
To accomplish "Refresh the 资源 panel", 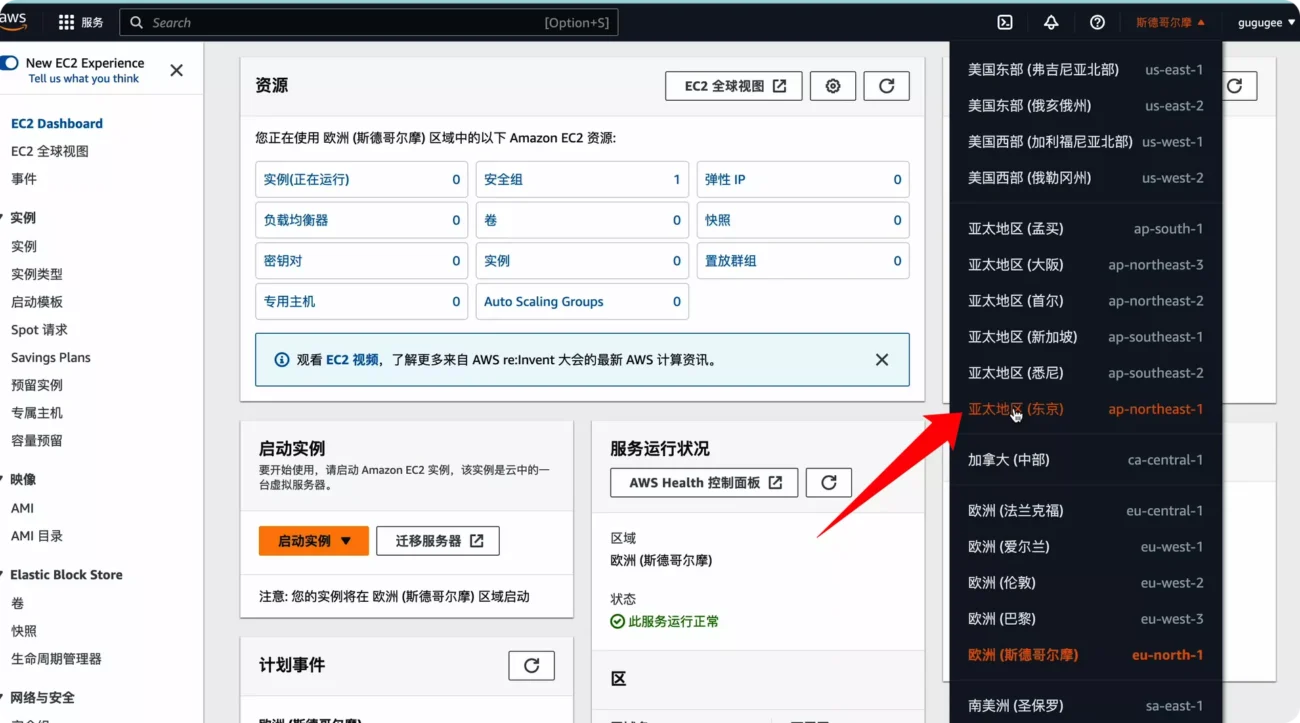I will point(886,85).
